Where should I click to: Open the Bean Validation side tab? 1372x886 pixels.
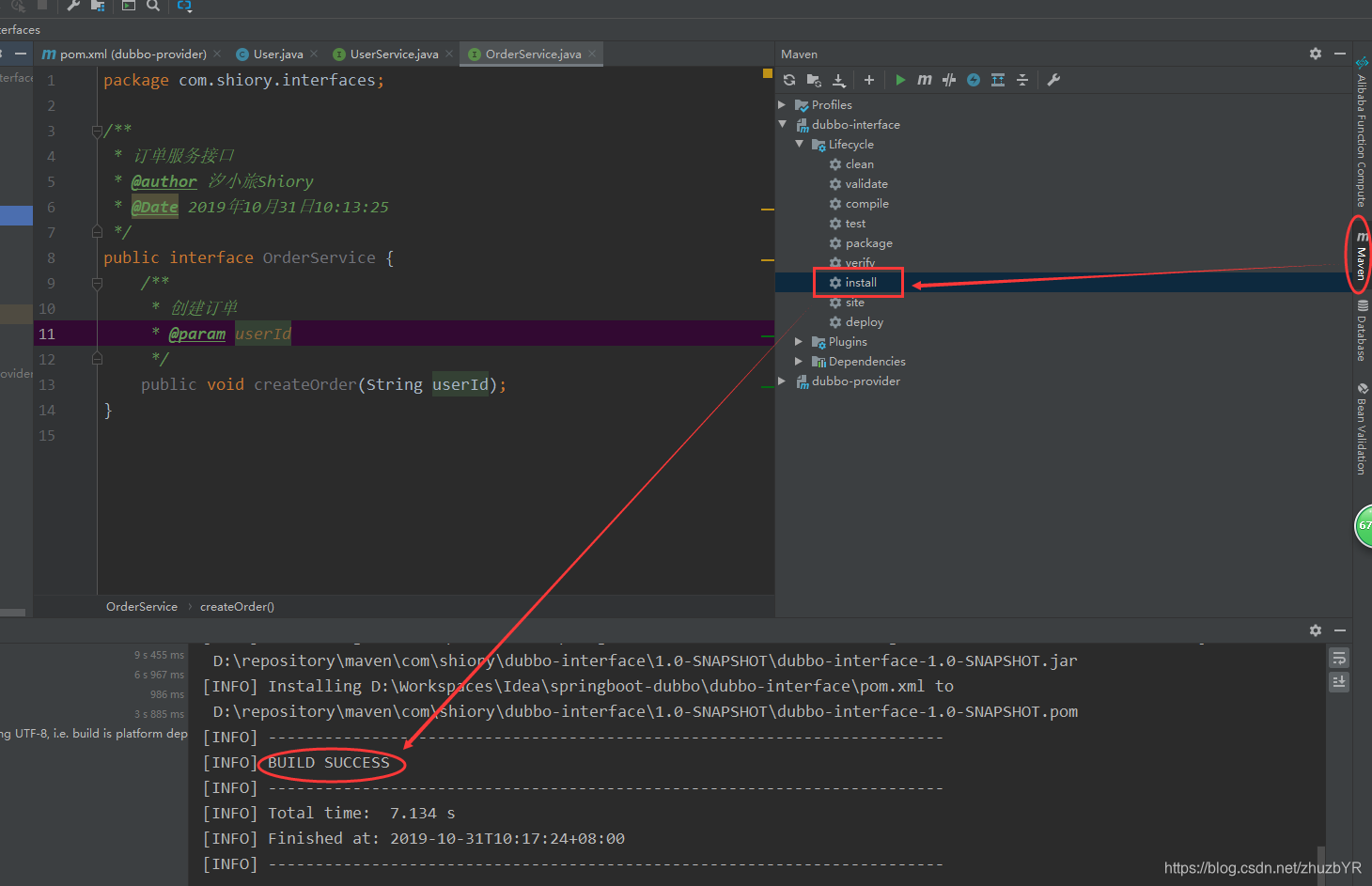[x=1362, y=428]
